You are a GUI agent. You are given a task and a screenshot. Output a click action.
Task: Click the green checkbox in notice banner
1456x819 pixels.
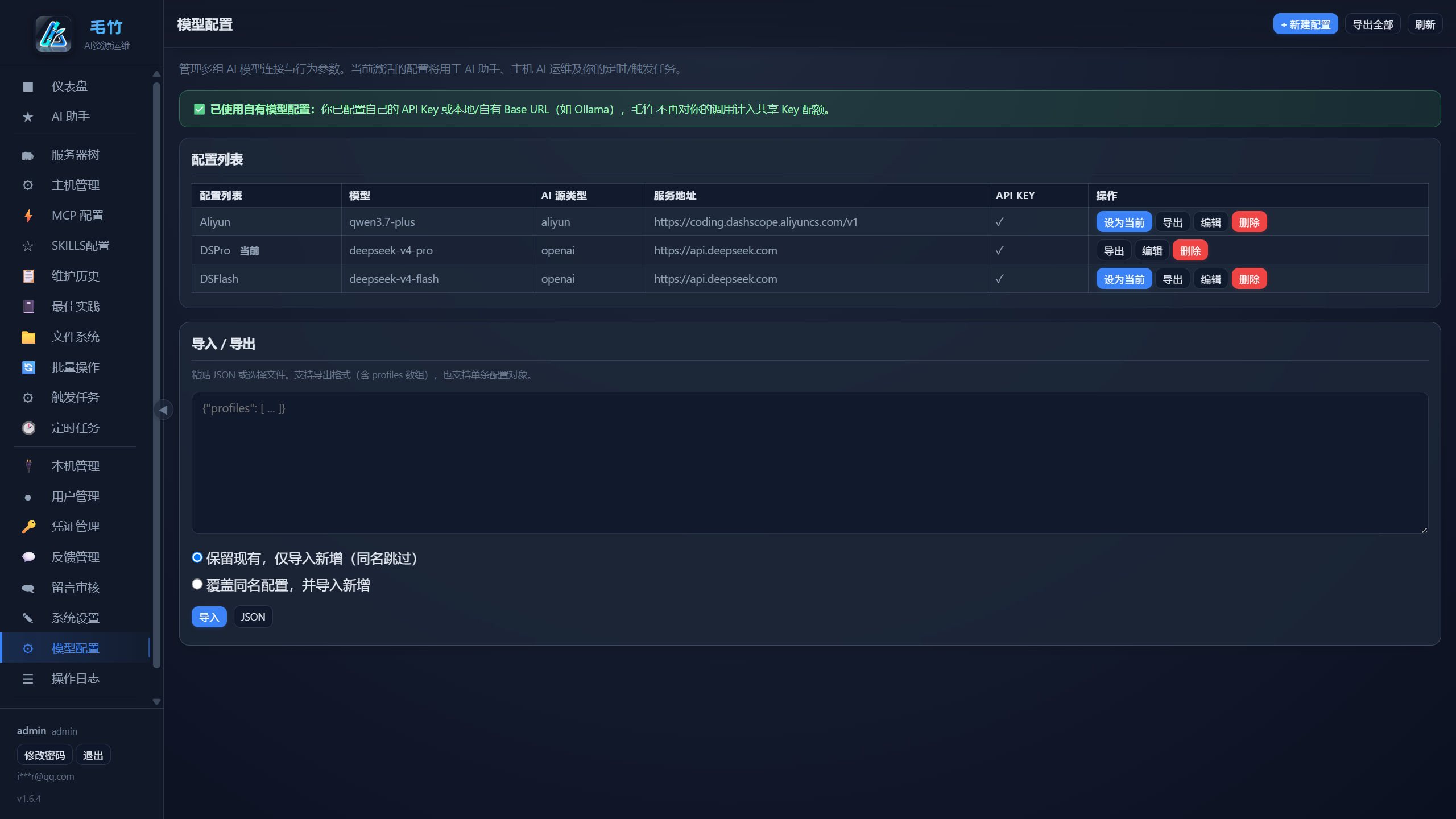[x=199, y=109]
